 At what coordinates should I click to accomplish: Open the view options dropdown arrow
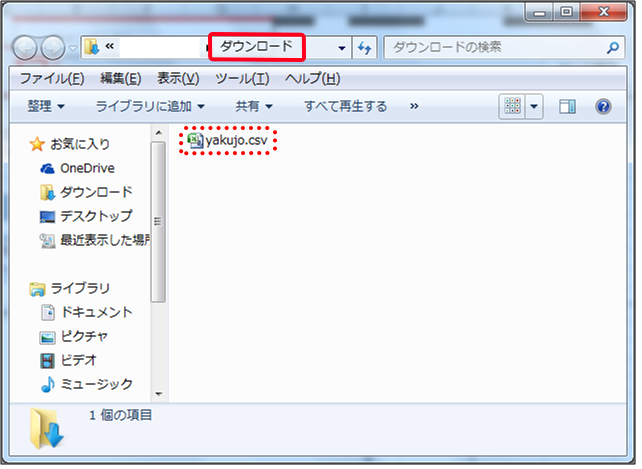534,106
